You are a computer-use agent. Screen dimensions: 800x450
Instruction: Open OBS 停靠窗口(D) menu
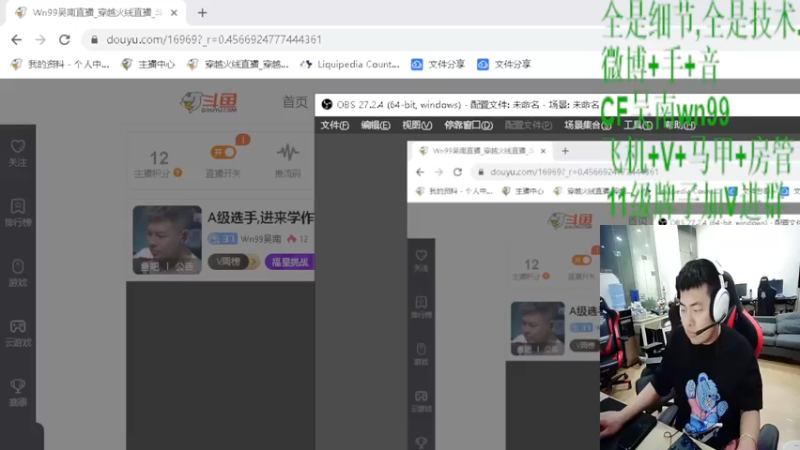pyautogui.click(x=468, y=126)
